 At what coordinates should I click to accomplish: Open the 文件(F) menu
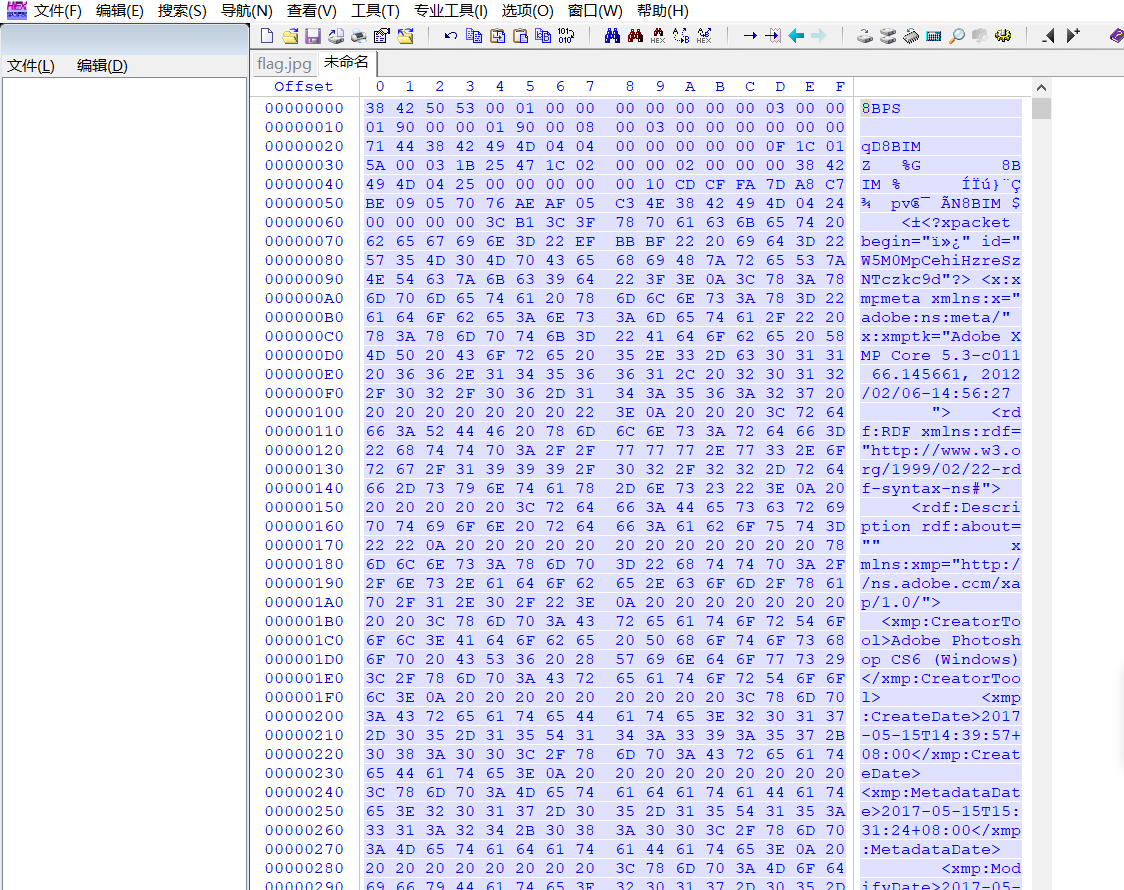pos(57,11)
